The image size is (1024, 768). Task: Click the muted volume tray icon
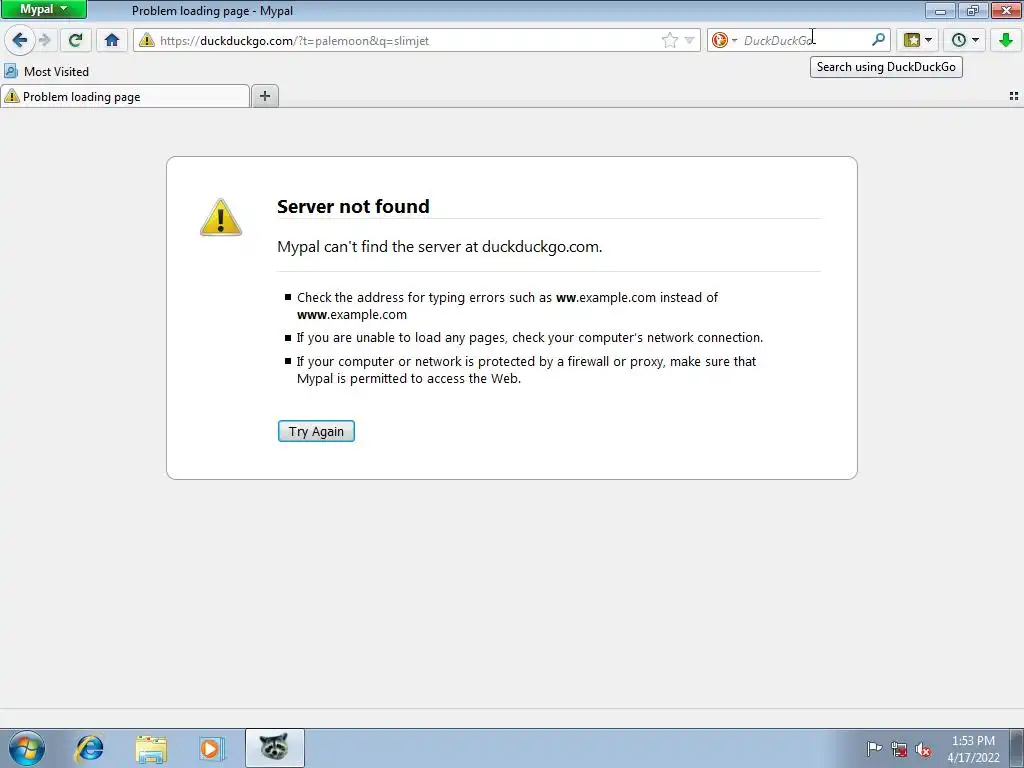pyautogui.click(x=923, y=749)
